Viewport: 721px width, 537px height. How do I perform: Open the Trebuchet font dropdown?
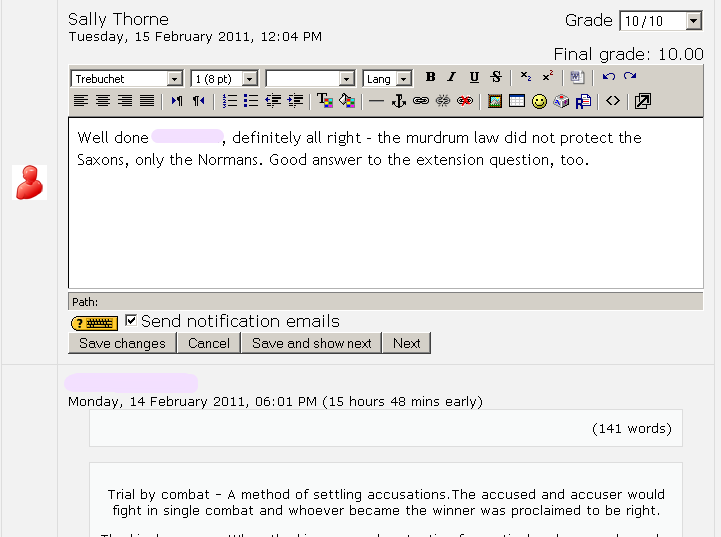[174, 79]
